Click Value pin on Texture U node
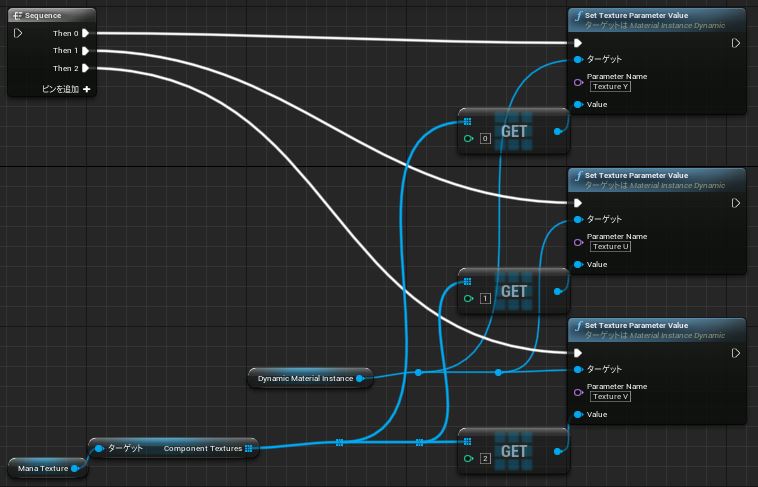This screenshot has width=758, height=487. (x=578, y=265)
